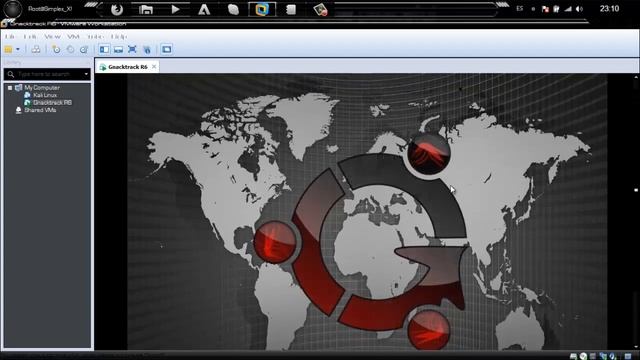The width and height of the screenshot is (640, 360).
Task: Open the volume tray icon
Action: 579,9
